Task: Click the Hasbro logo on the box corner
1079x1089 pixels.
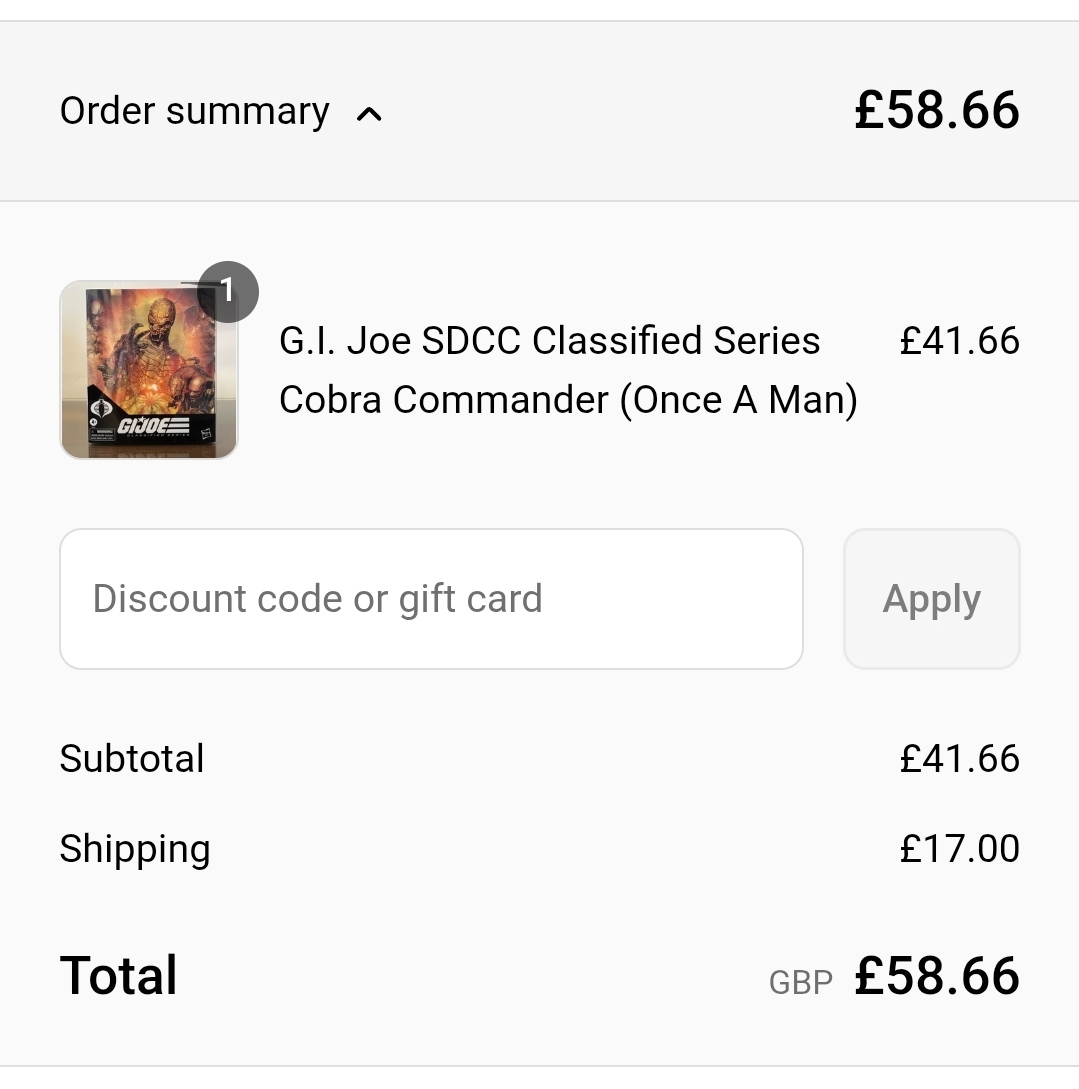Action: tap(207, 434)
